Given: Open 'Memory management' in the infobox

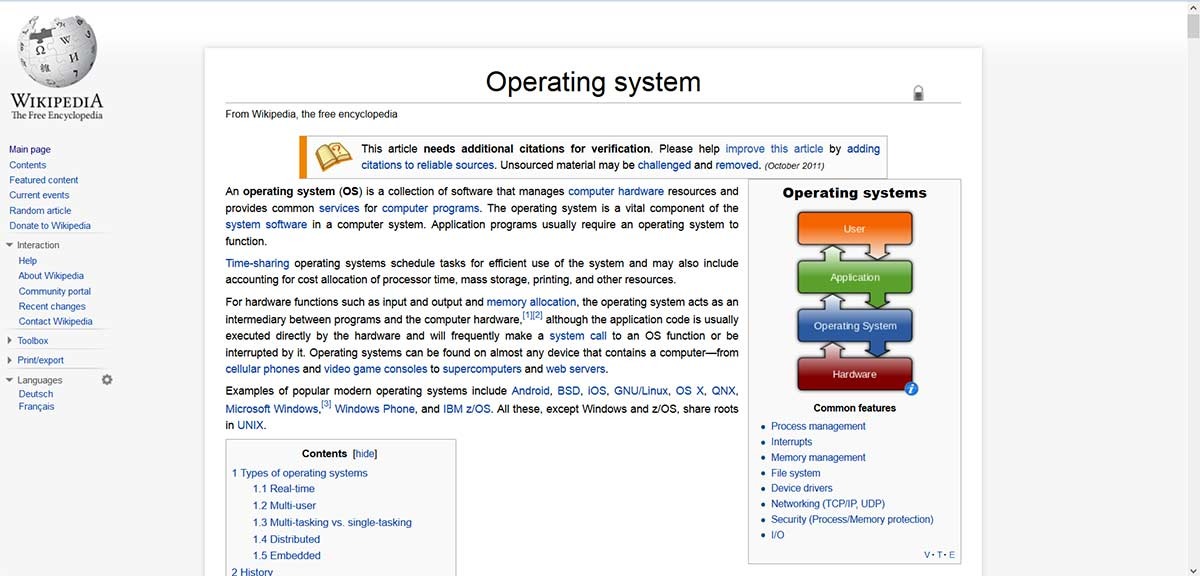Looking at the screenshot, I should [818, 458].
